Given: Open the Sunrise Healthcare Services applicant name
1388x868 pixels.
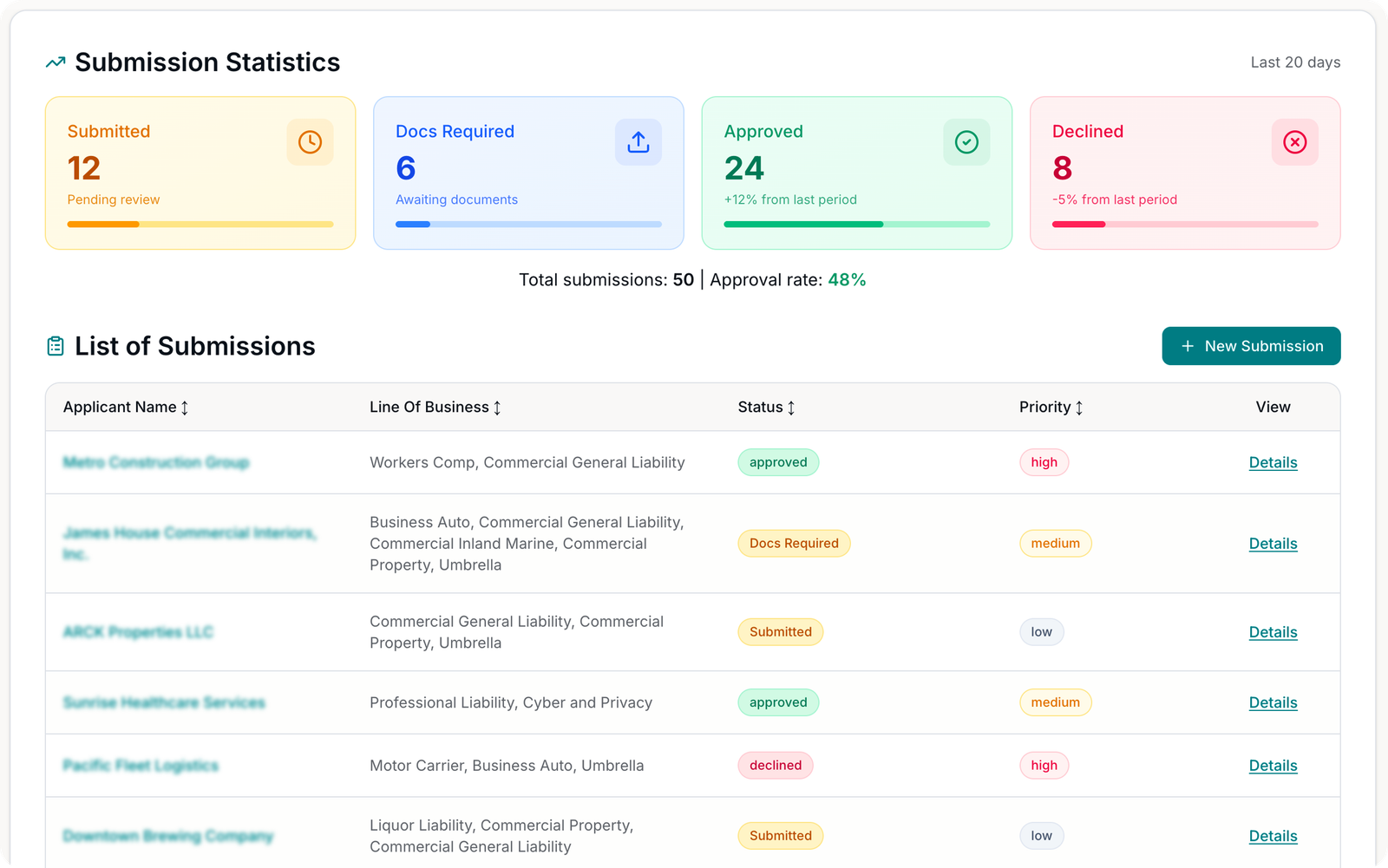Looking at the screenshot, I should [164, 702].
